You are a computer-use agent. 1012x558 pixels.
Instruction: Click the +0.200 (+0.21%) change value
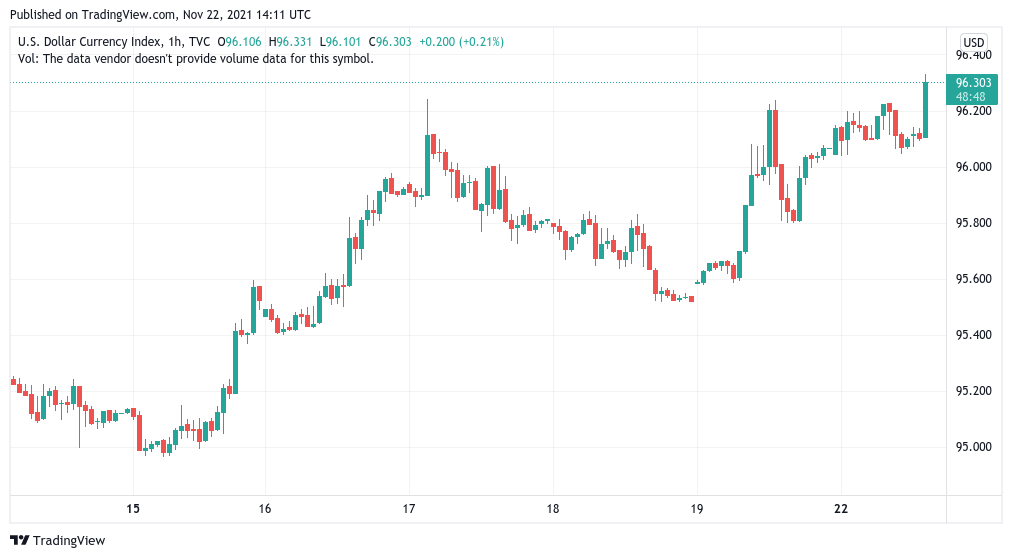click(461, 42)
